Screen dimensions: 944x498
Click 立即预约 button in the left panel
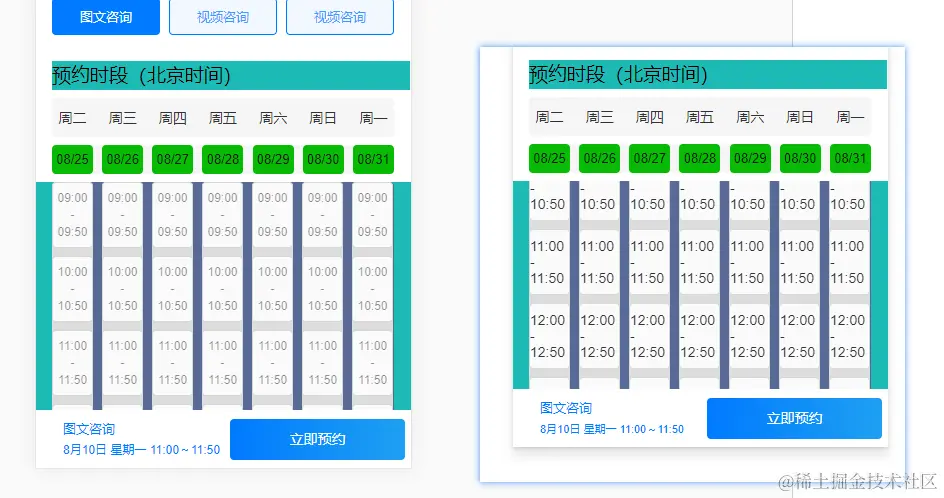(x=317, y=440)
